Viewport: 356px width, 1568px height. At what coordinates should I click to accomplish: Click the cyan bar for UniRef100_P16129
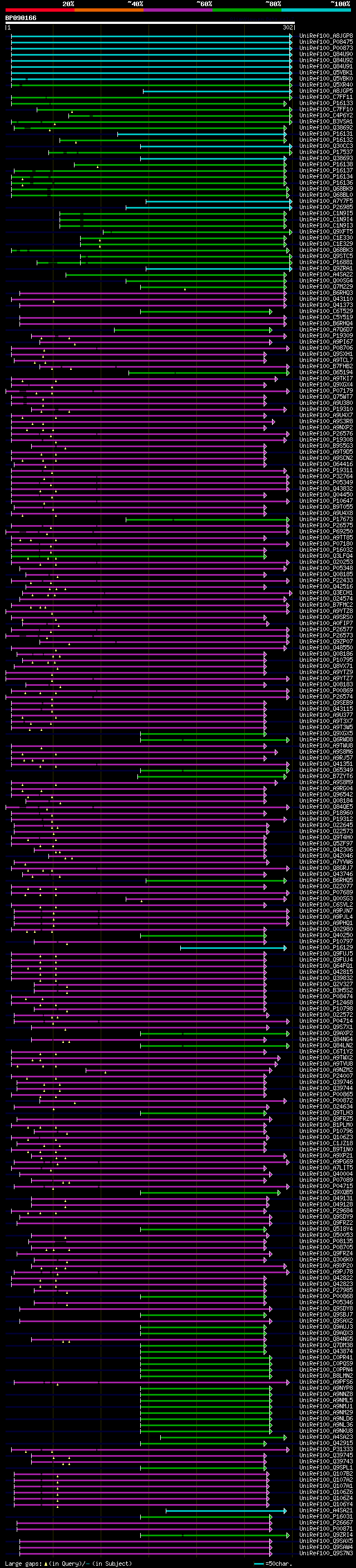click(x=233, y=948)
